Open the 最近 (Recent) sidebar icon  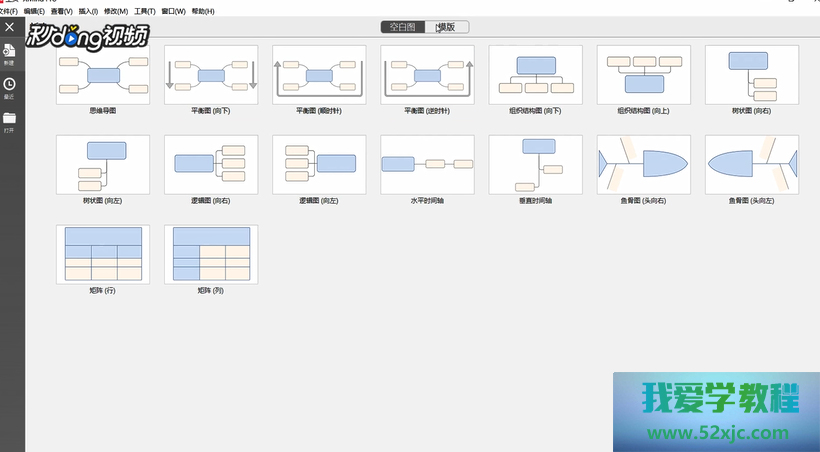[x=9, y=86]
